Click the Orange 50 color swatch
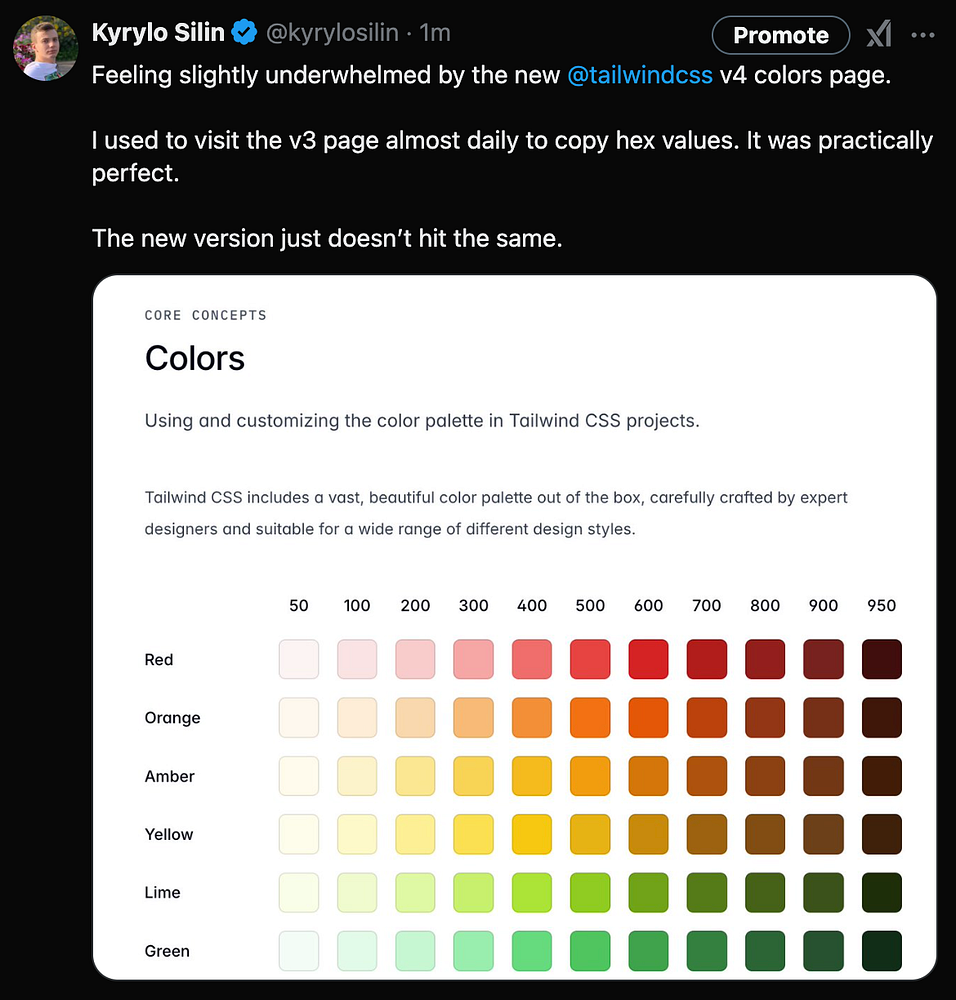The width and height of the screenshot is (956, 1000). click(299, 717)
